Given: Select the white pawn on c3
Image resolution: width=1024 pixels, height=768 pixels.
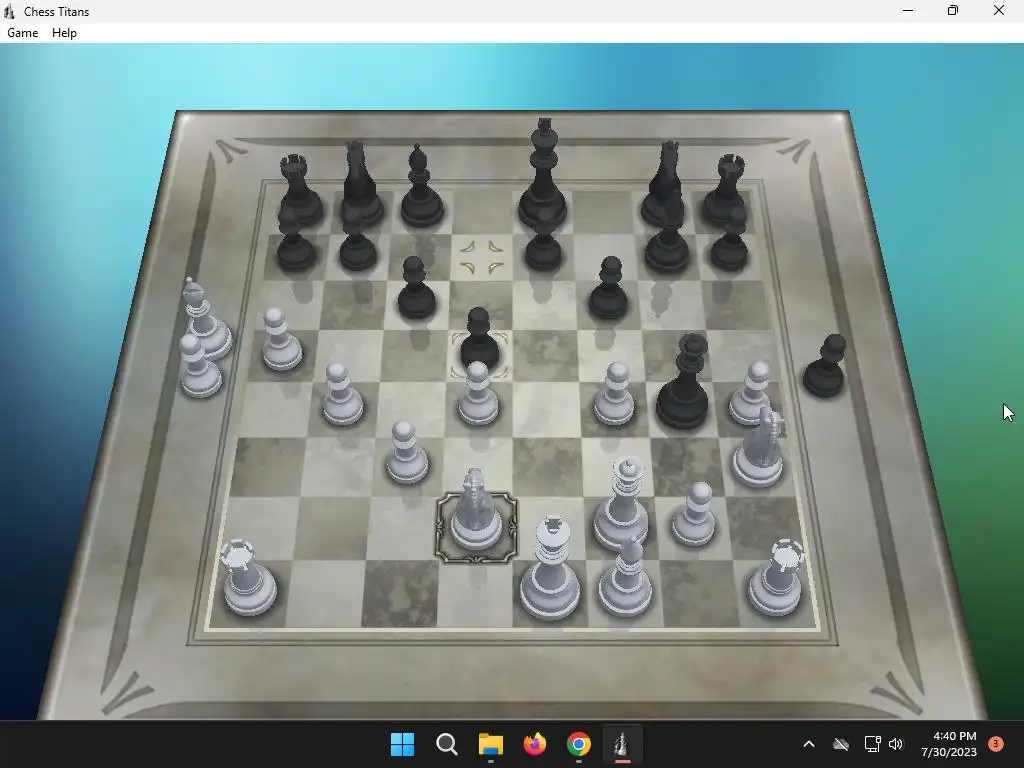Looking at the screenshot, I should 406,453.
